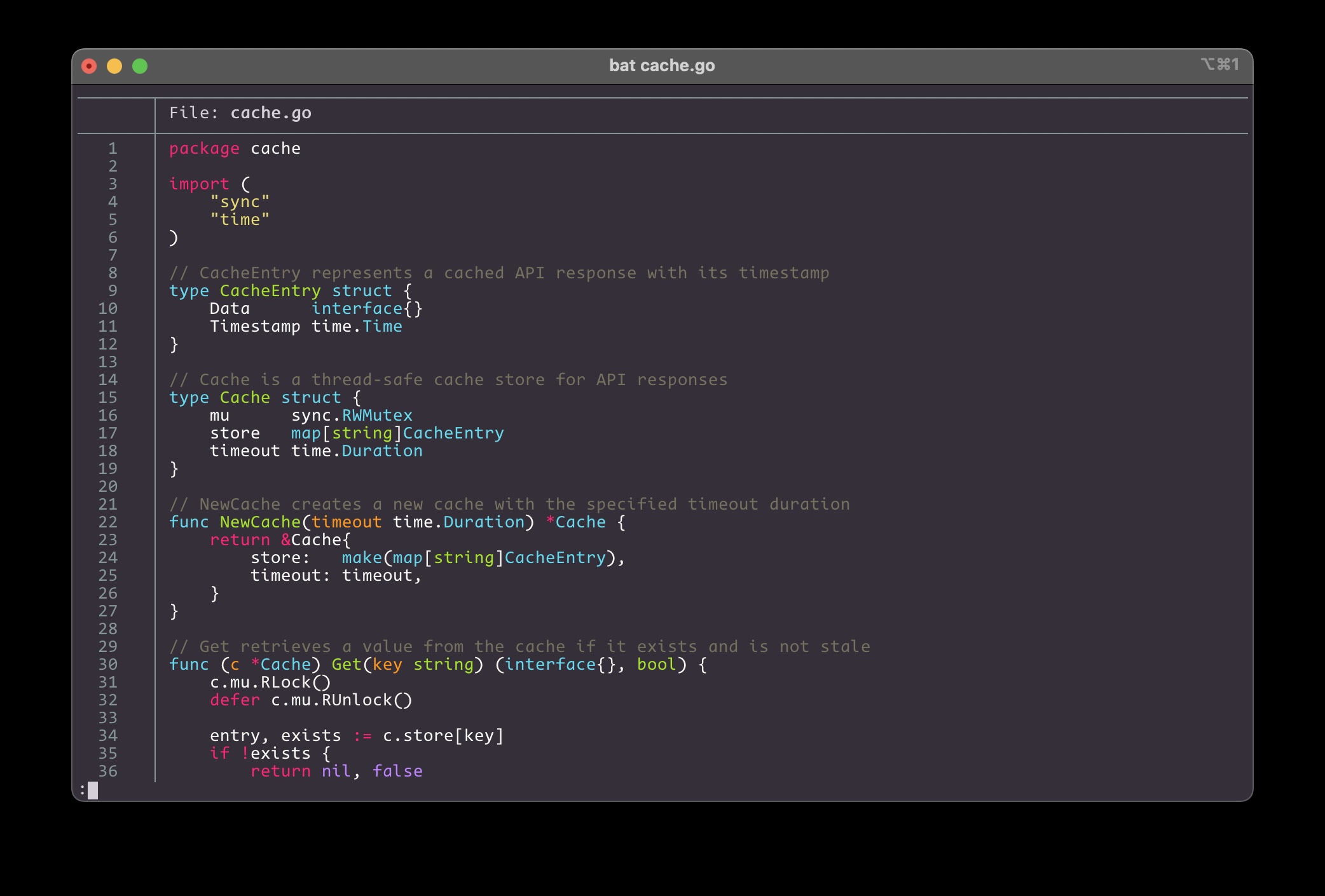
Task: Click line number 15 in the gutter
Action: (x=107, y=398)
